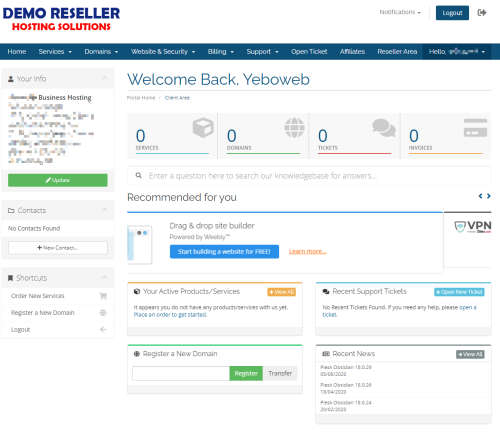
Task: Click the Contacts folder icon
Action: coord(11,211)
